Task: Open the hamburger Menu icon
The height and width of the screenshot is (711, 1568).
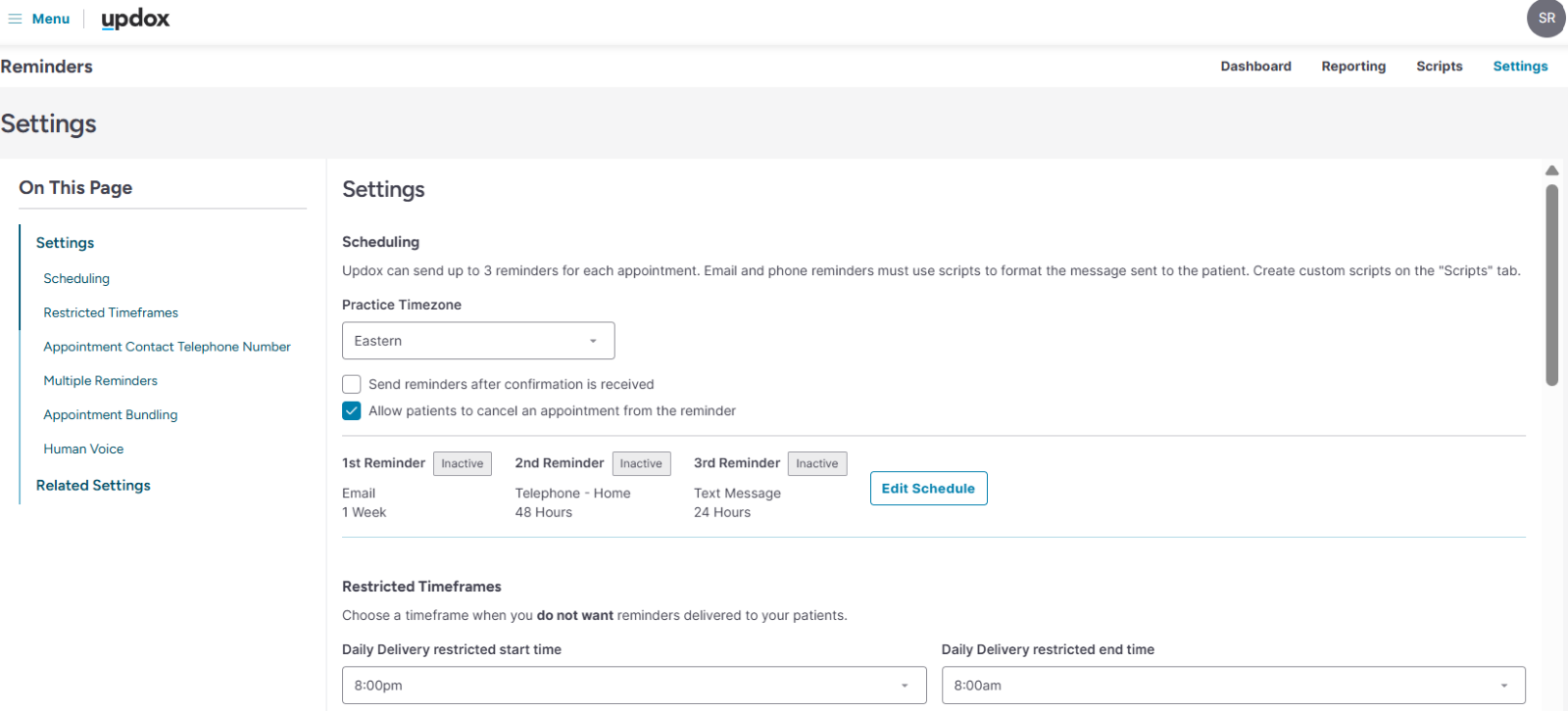Action: coord(15,19)
